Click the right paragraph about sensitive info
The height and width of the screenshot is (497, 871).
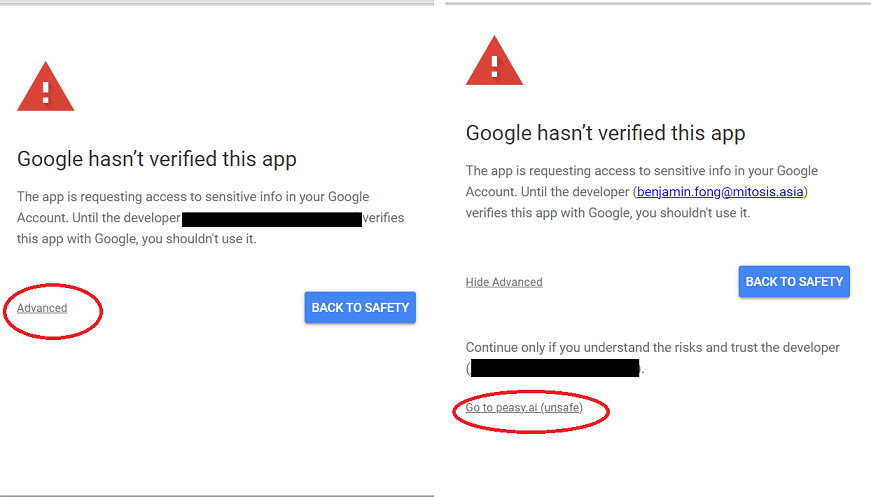tap(642, 192)
